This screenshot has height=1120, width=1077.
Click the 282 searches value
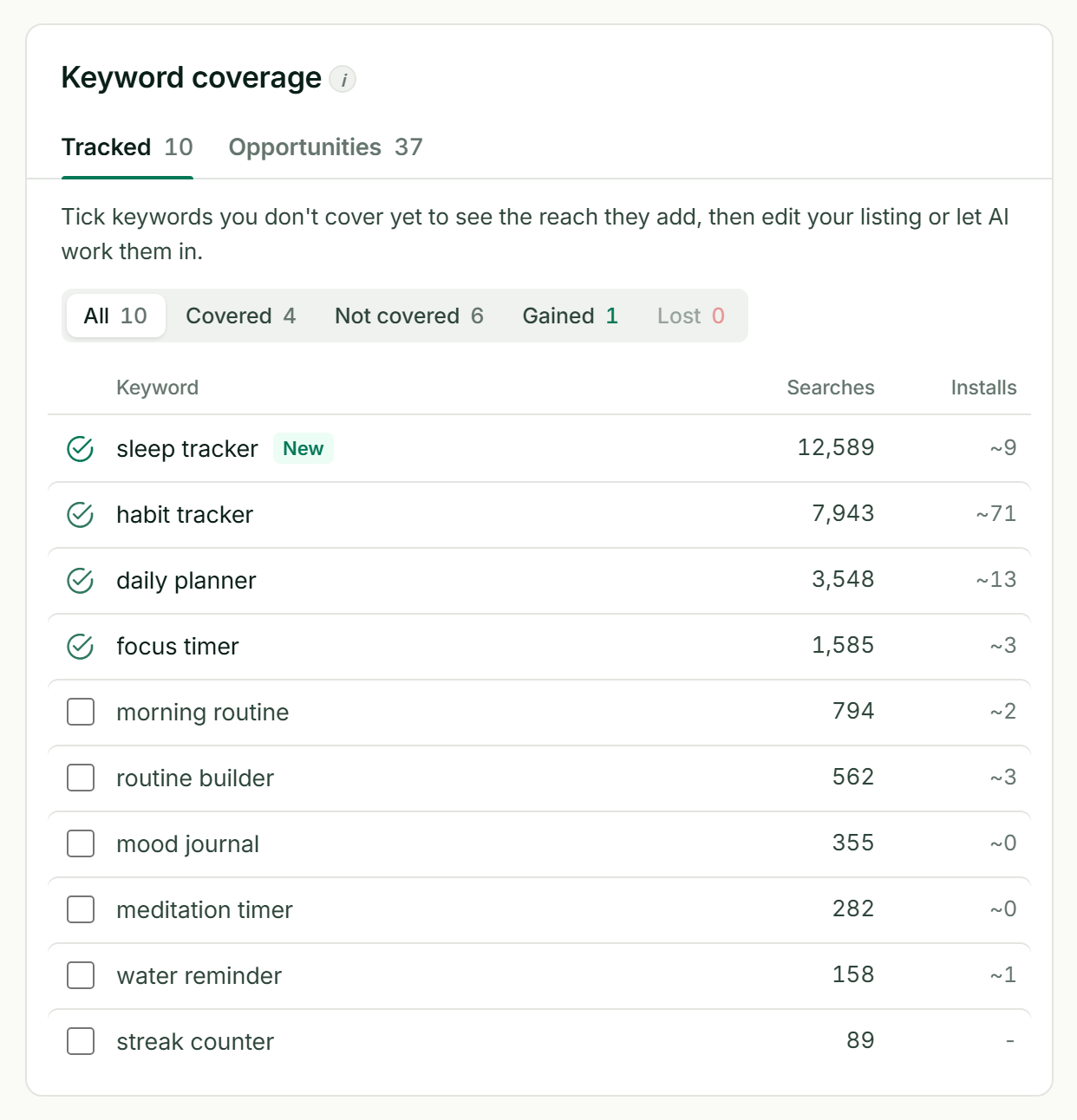(x=853, y=908)
